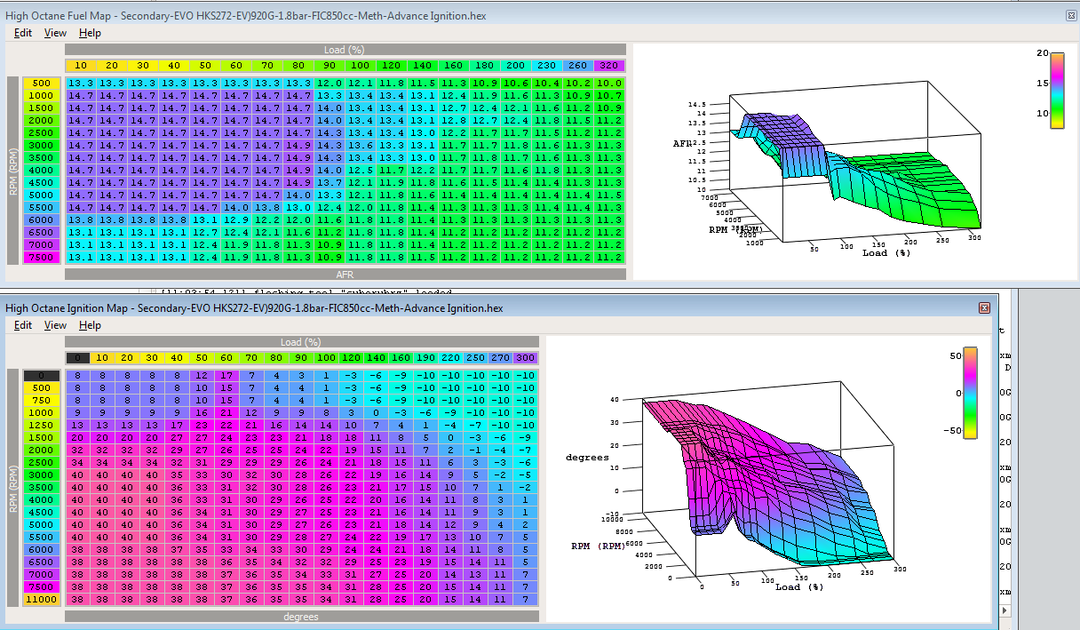
Task: Open Help menu in High Octane Ignition Map window
Action: pyautogui.click(x=90, y=325)
